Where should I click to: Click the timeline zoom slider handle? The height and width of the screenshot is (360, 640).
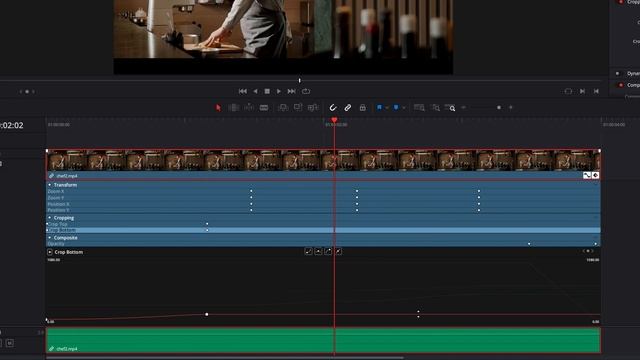499,108
